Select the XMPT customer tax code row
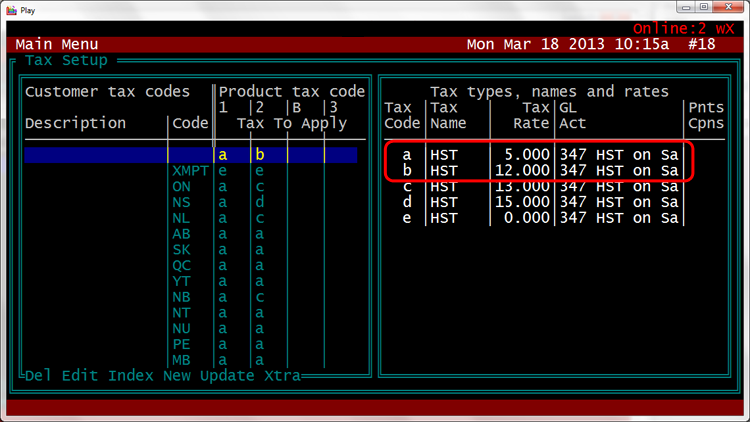This screenshot has height=422, width=750. (x=189, y=171)
